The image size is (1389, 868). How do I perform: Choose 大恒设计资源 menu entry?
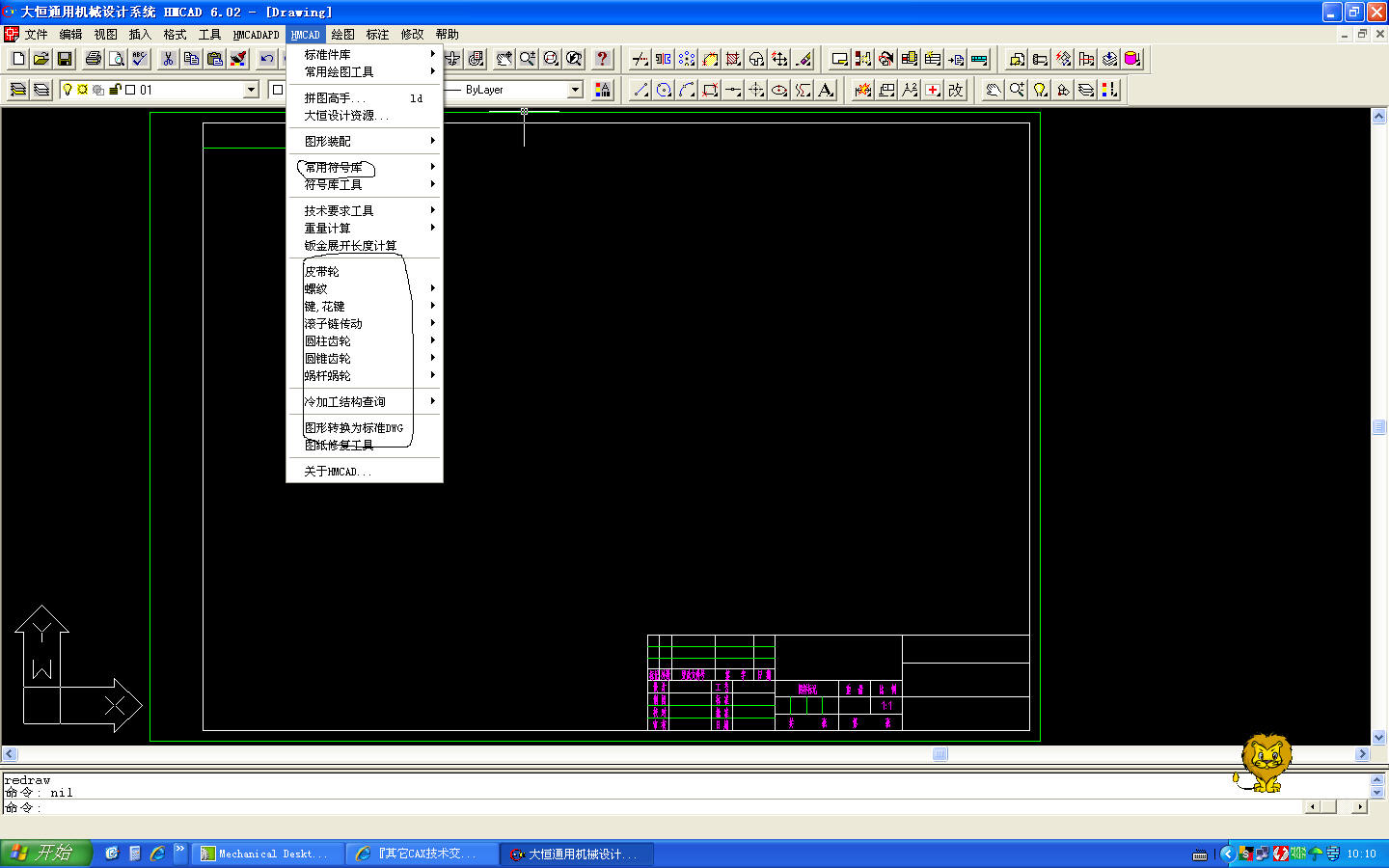tap(365, 116)
